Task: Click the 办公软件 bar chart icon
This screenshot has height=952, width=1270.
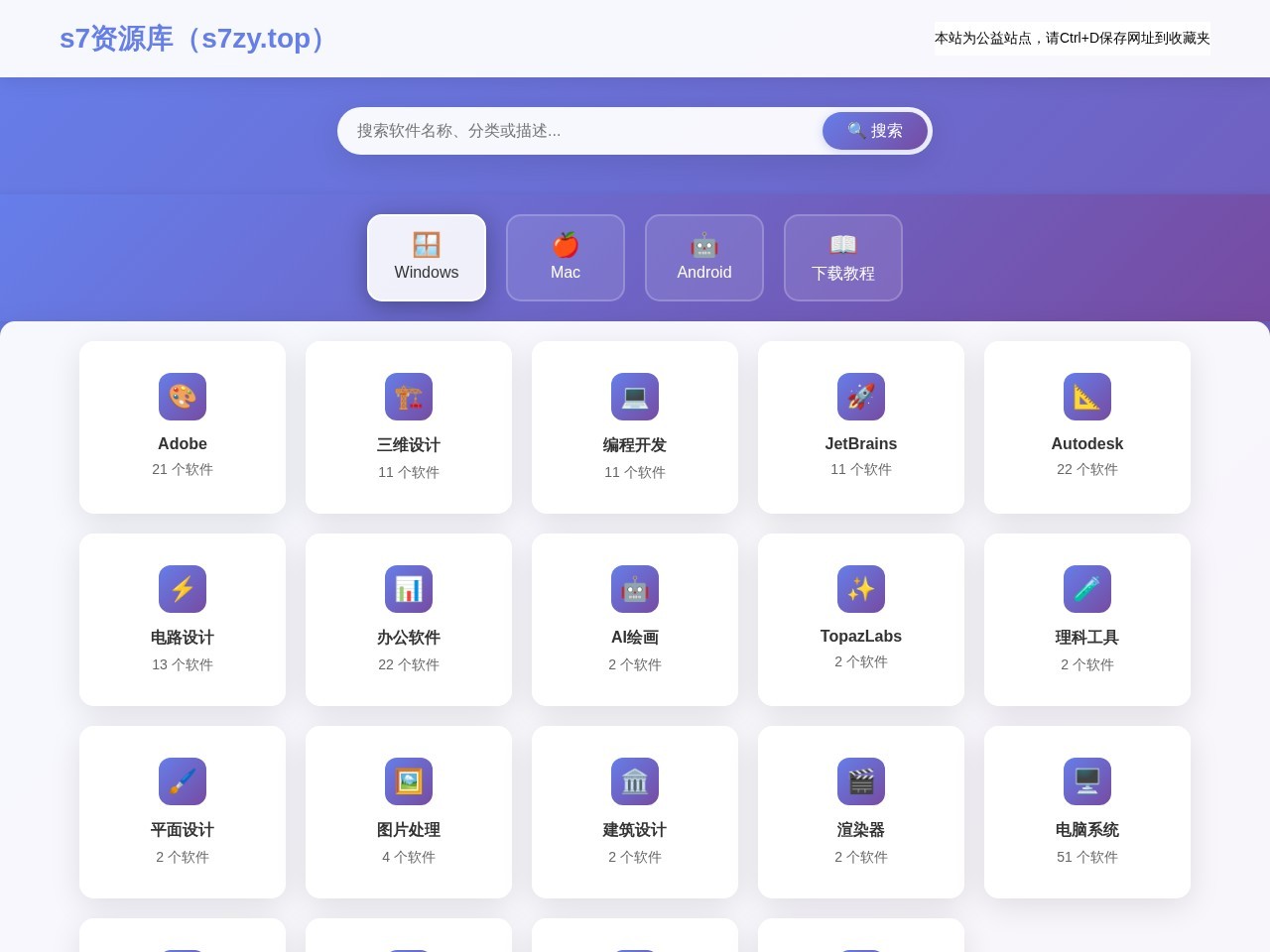Action: [x=409, y=589]
